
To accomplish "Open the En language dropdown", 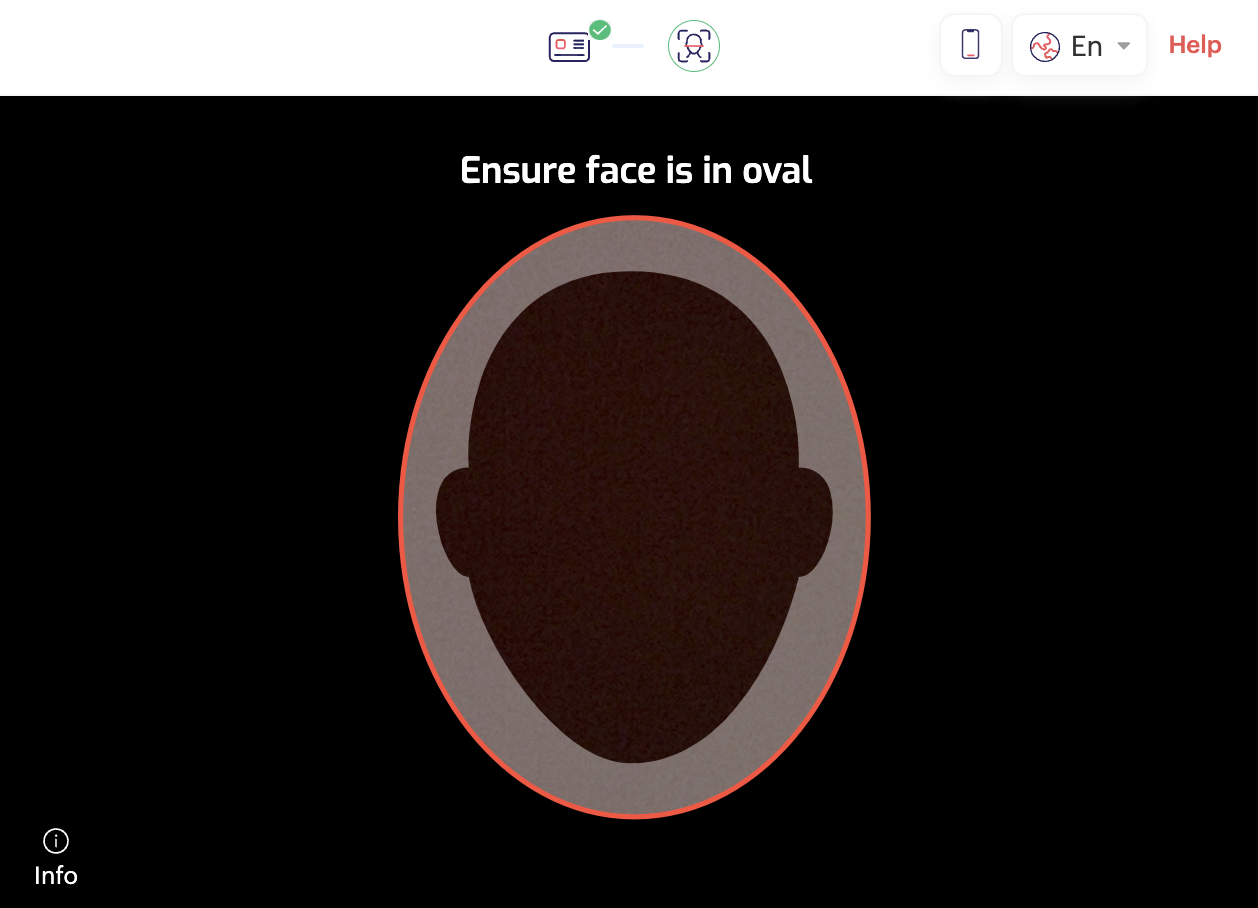I will point(1079,45).
